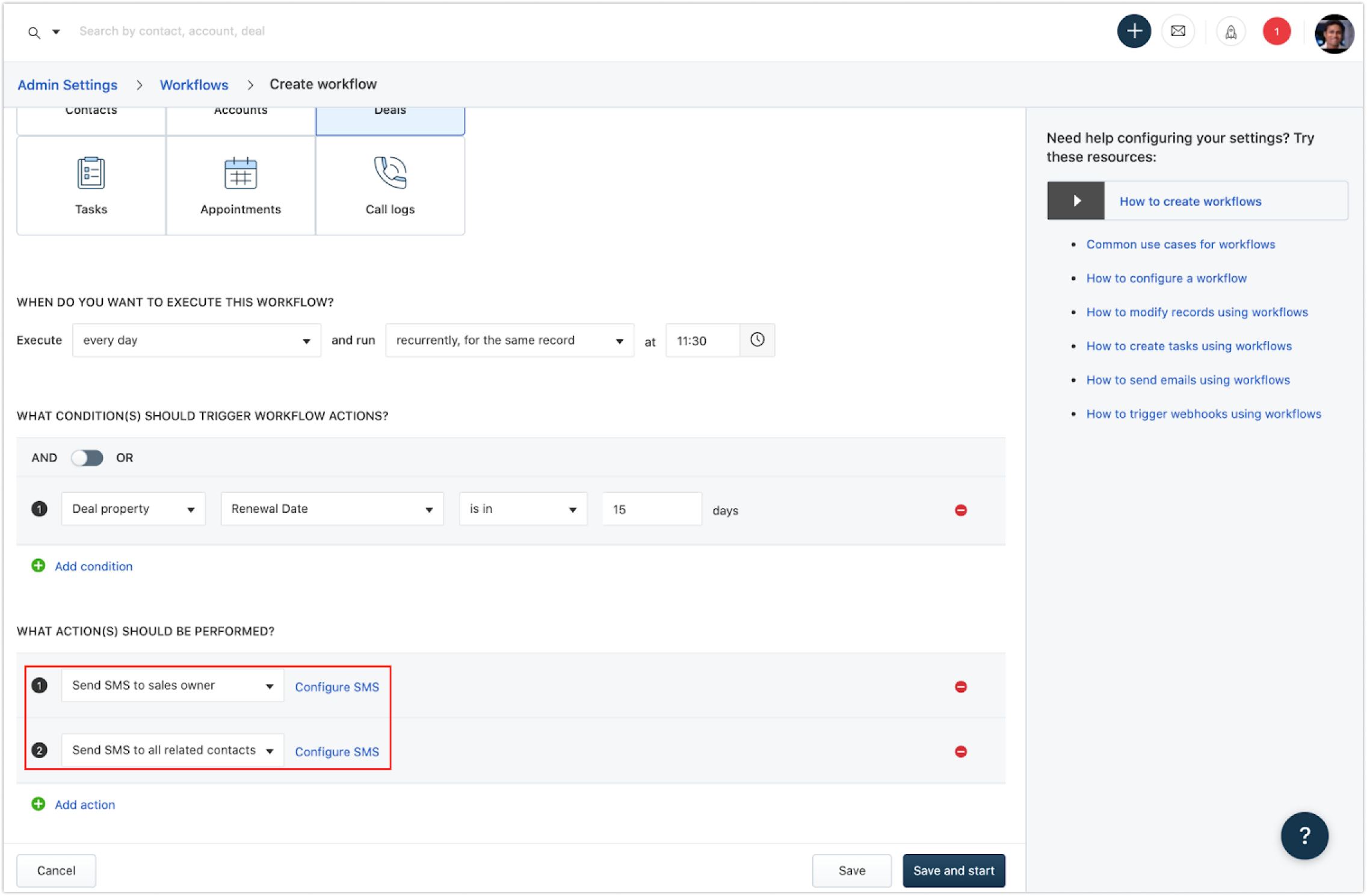Click the plus quick-add icon
Screen dimensions: 1367x896
[1134, 31]
